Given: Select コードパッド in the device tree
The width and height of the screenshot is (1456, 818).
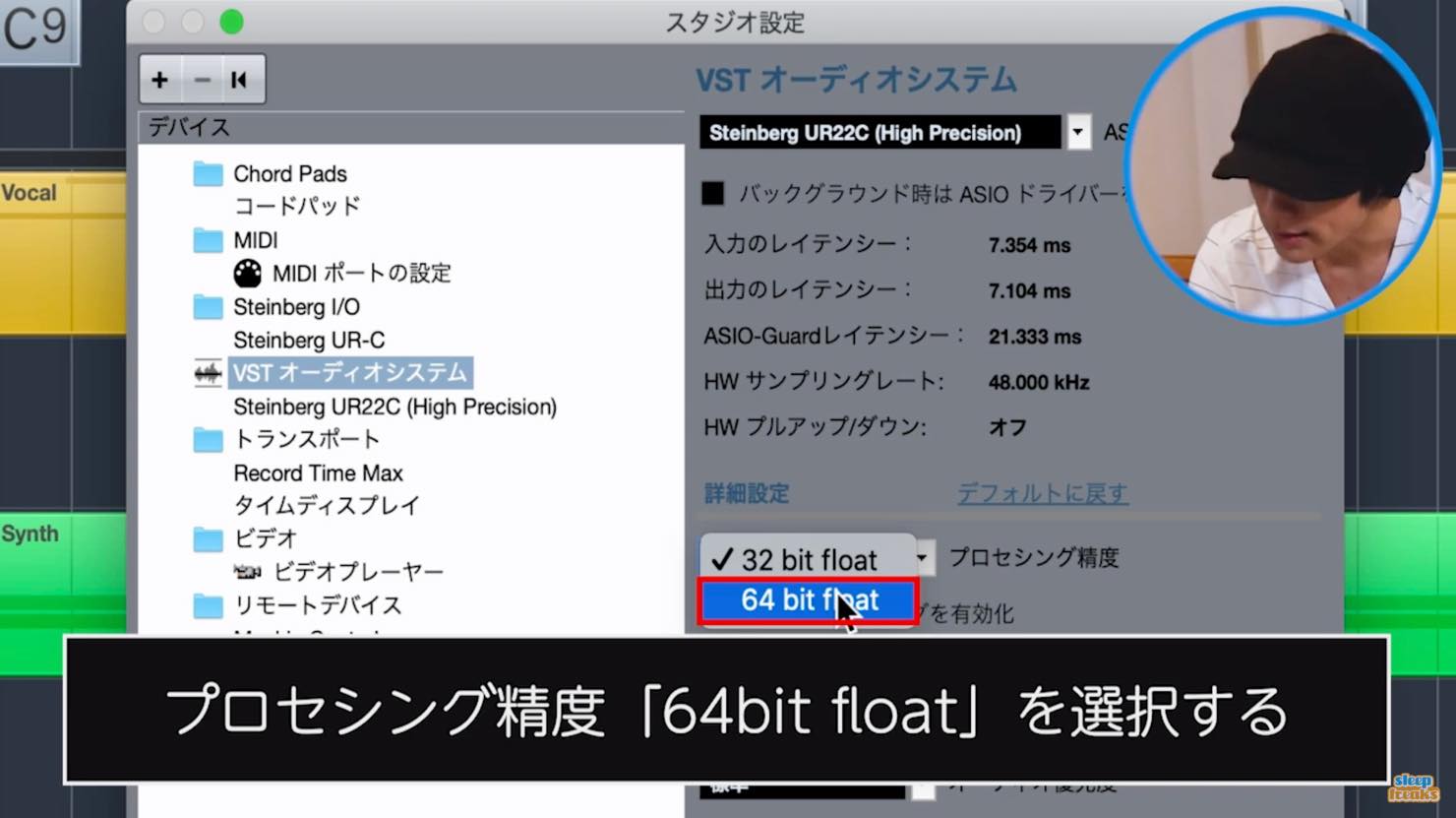Looking at the screenshot, I should pos(297,207).
